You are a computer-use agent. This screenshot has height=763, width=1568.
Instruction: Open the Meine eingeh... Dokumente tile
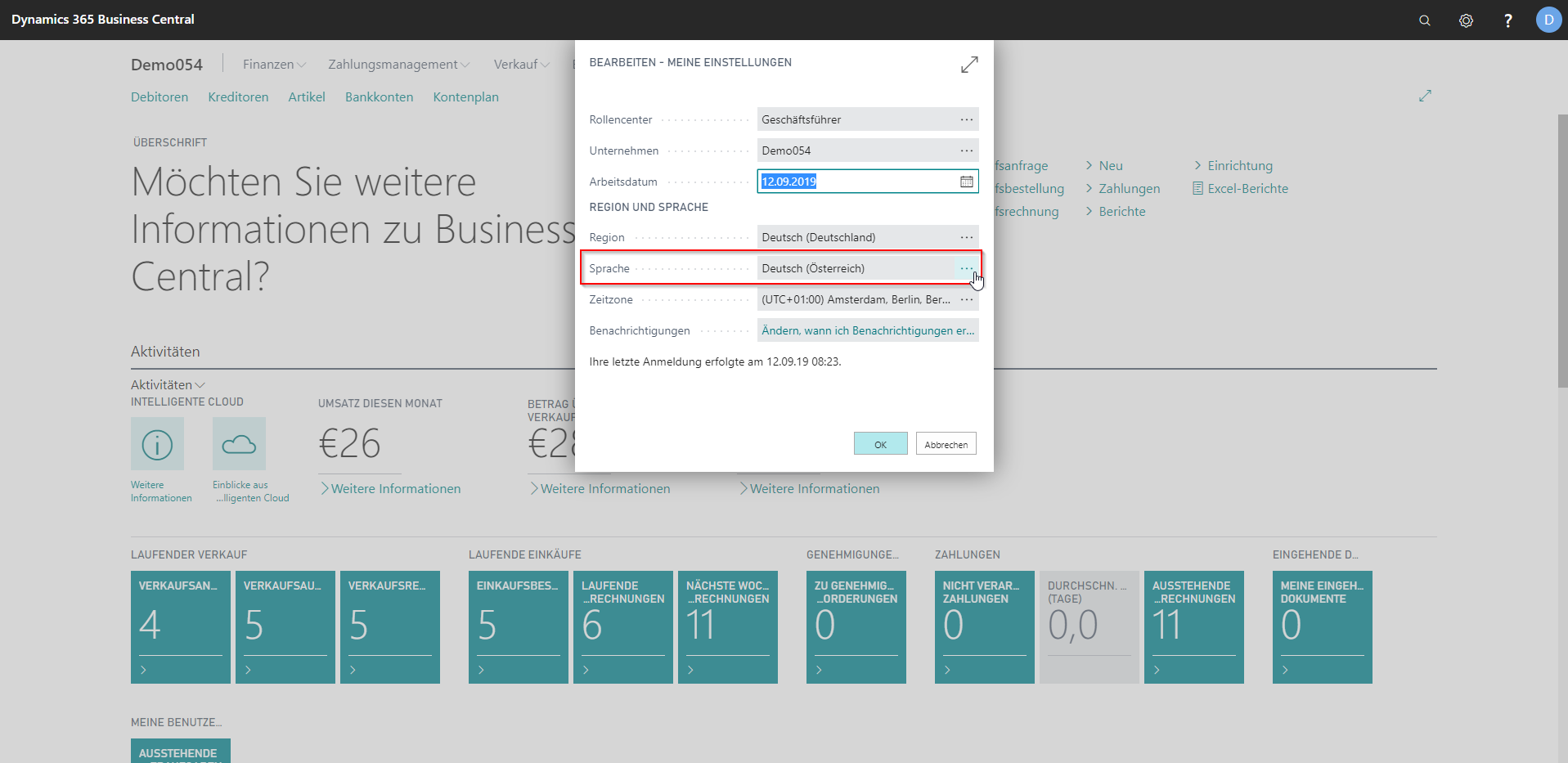click(x=1323, y=627)
